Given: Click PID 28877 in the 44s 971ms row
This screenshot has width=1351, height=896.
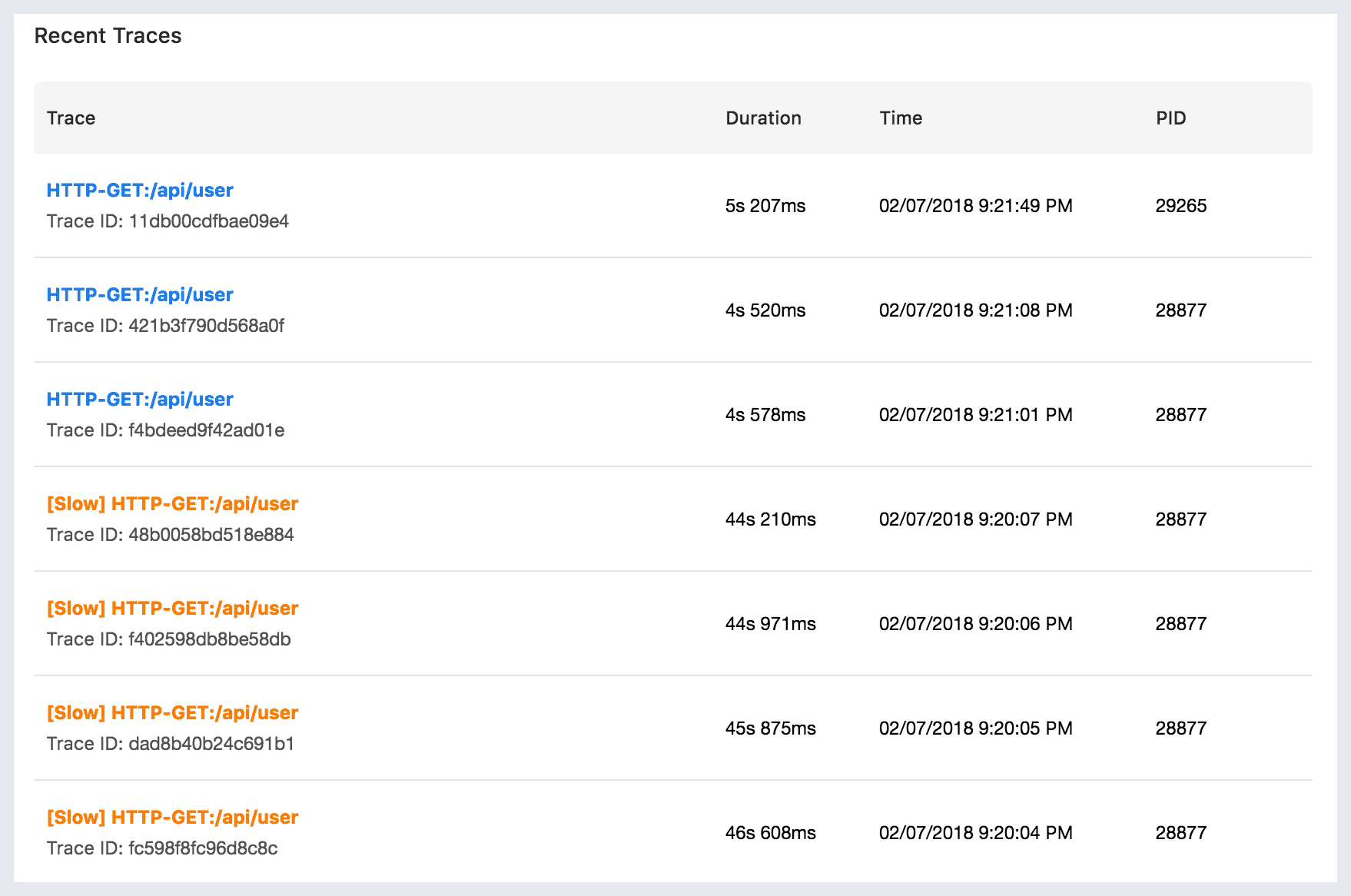Looking at the screenshot, I should [1181, 624].
